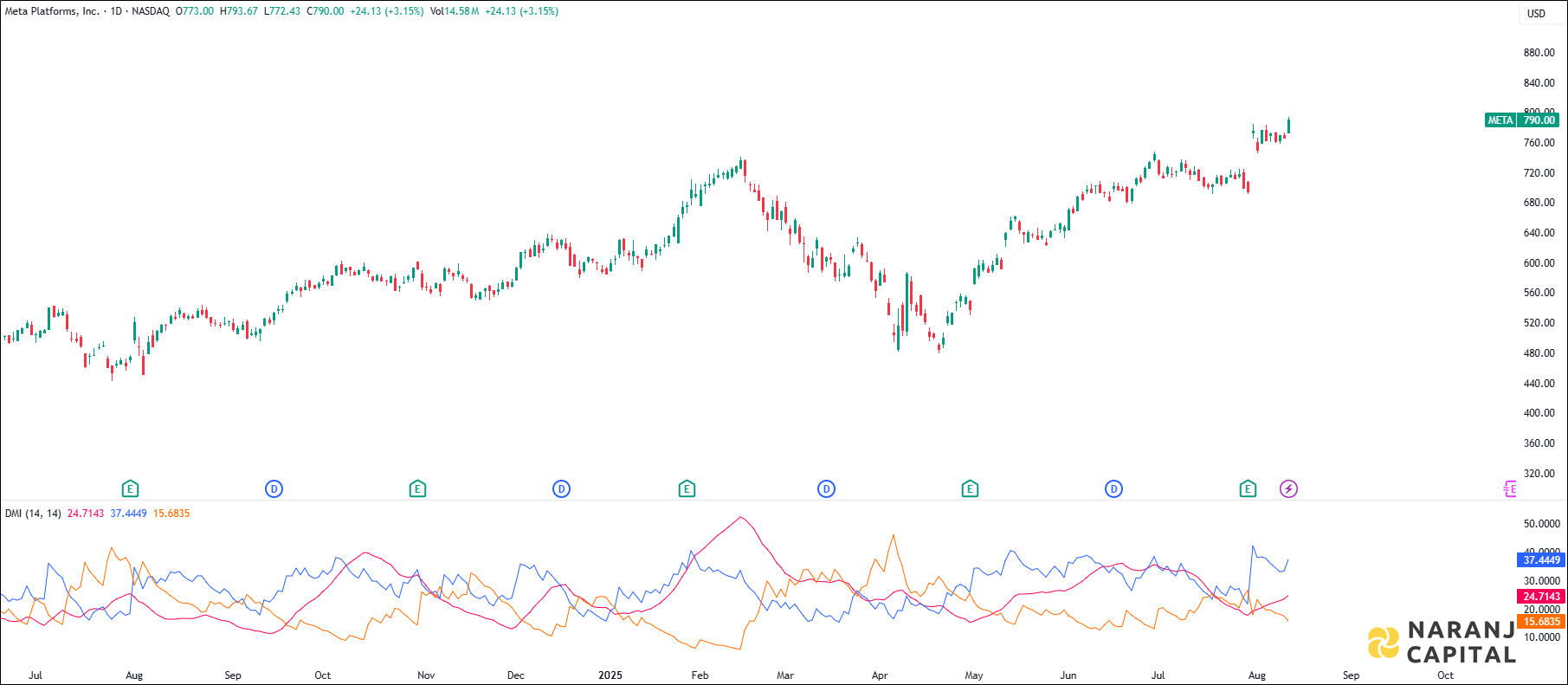Open the earnings E marker before February

tap(687, 489)
